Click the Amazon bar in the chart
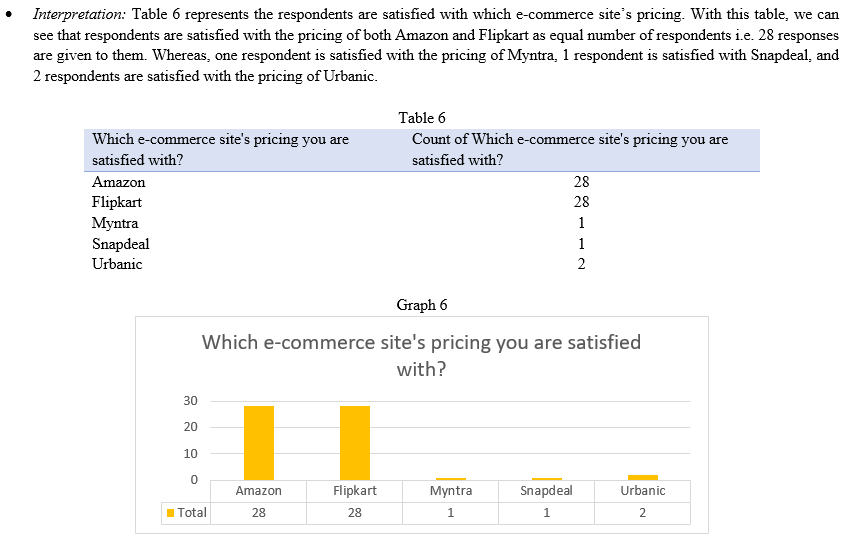The height and width of the screenshot is (542, 860). (259, 443)
